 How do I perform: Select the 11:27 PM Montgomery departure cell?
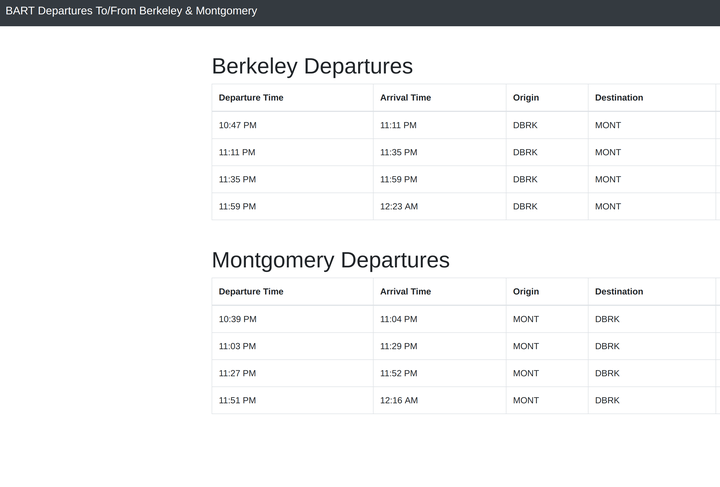[x=237, y=373]
